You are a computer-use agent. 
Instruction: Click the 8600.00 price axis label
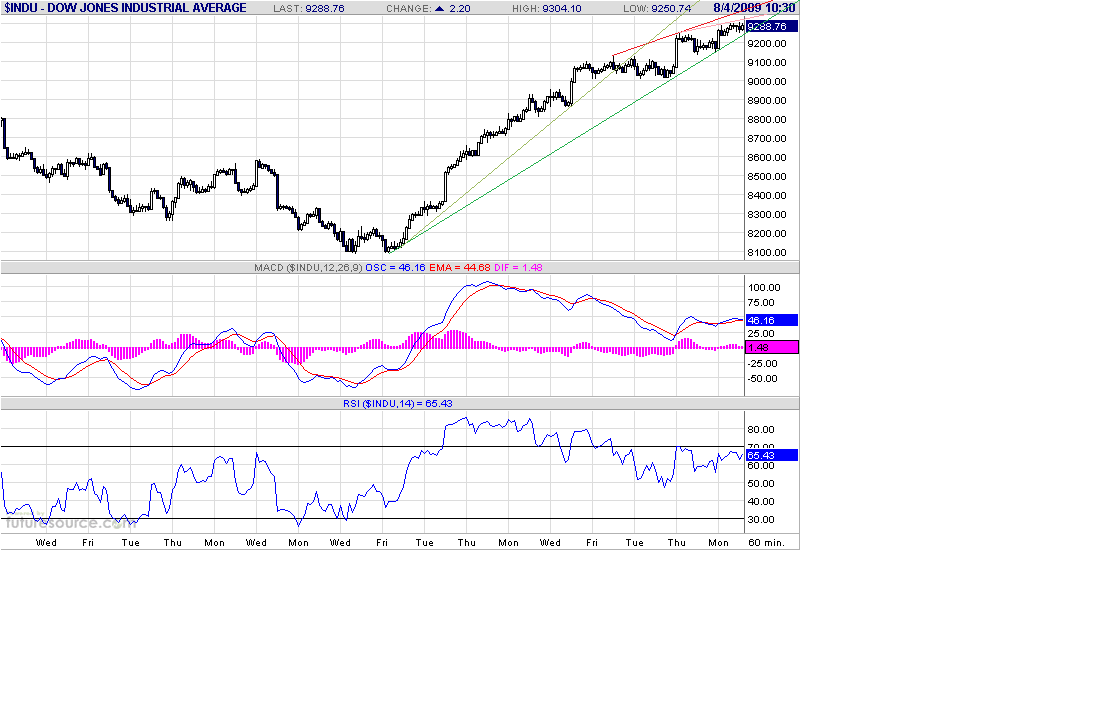click(767, 157)
